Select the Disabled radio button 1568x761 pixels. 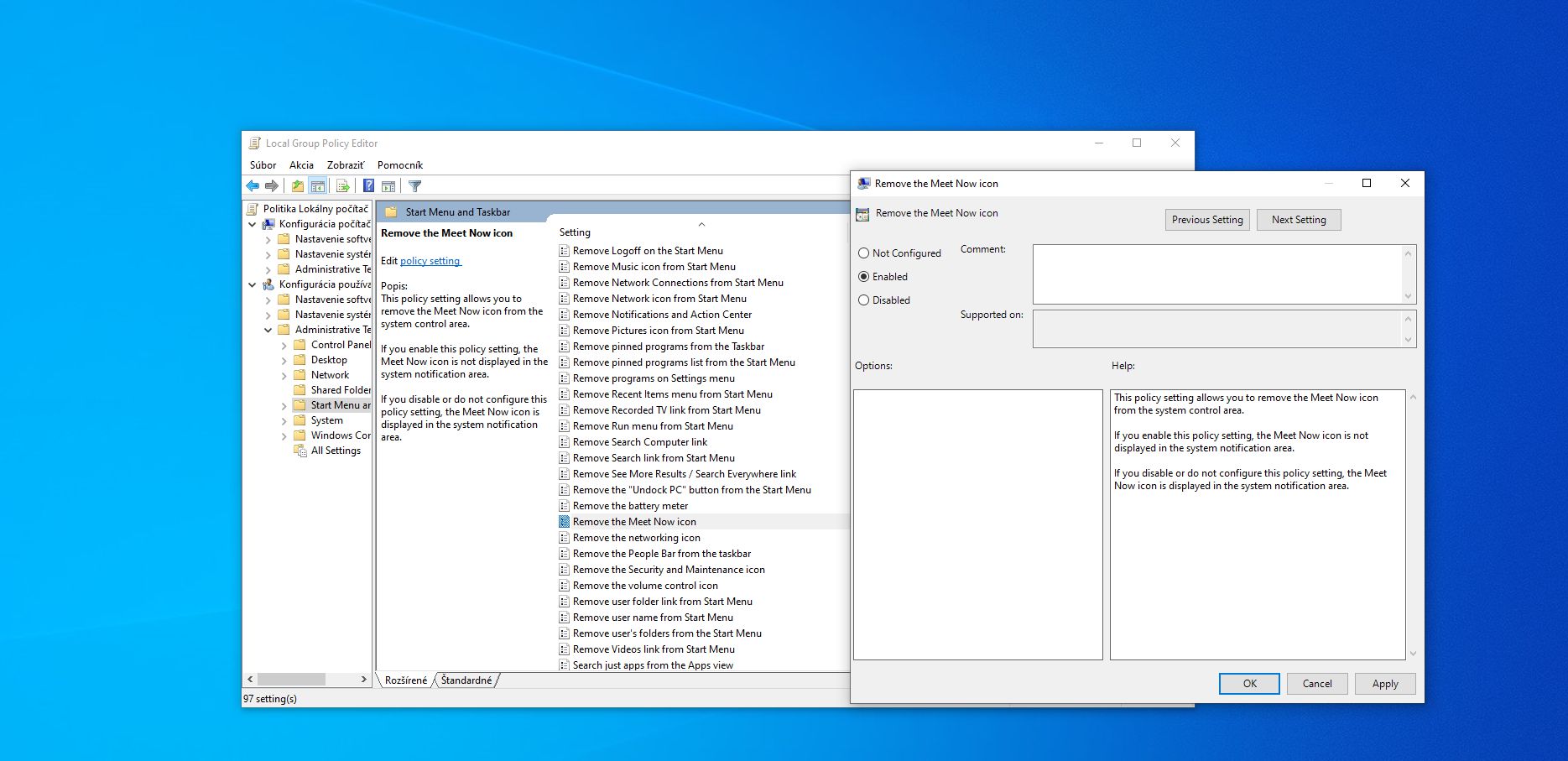(863, 300)
